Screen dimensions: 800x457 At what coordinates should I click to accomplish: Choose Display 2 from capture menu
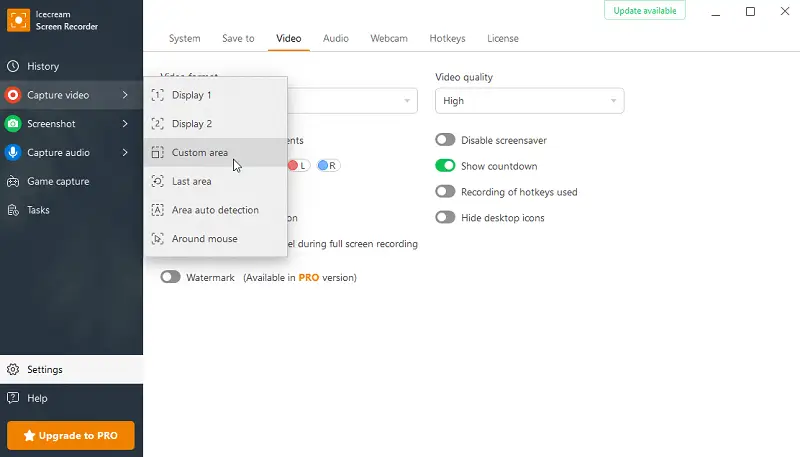(x=216, y=123)
